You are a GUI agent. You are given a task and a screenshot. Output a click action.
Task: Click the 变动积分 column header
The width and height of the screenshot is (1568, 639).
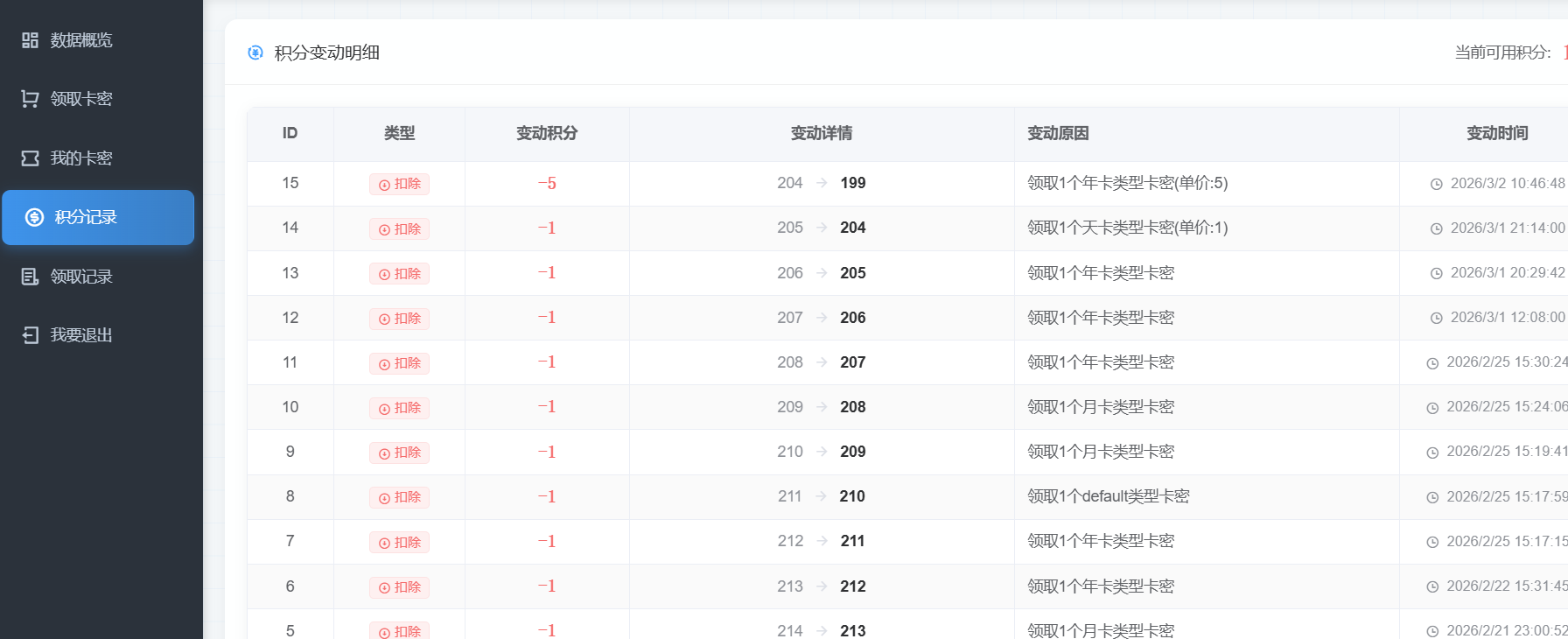tap(547, 133)
